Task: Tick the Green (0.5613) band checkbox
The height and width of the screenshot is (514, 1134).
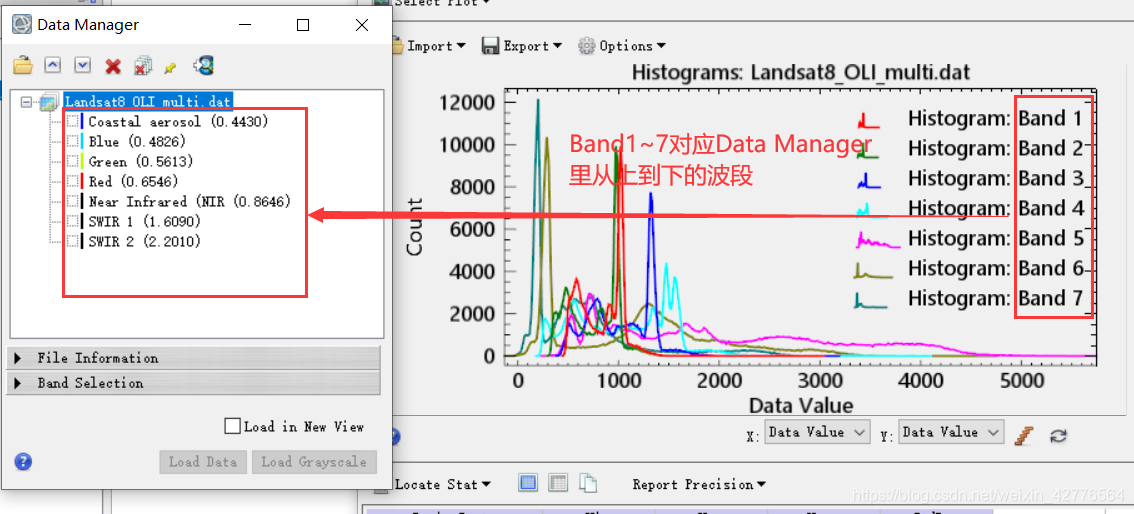Action: coord(72,161)
